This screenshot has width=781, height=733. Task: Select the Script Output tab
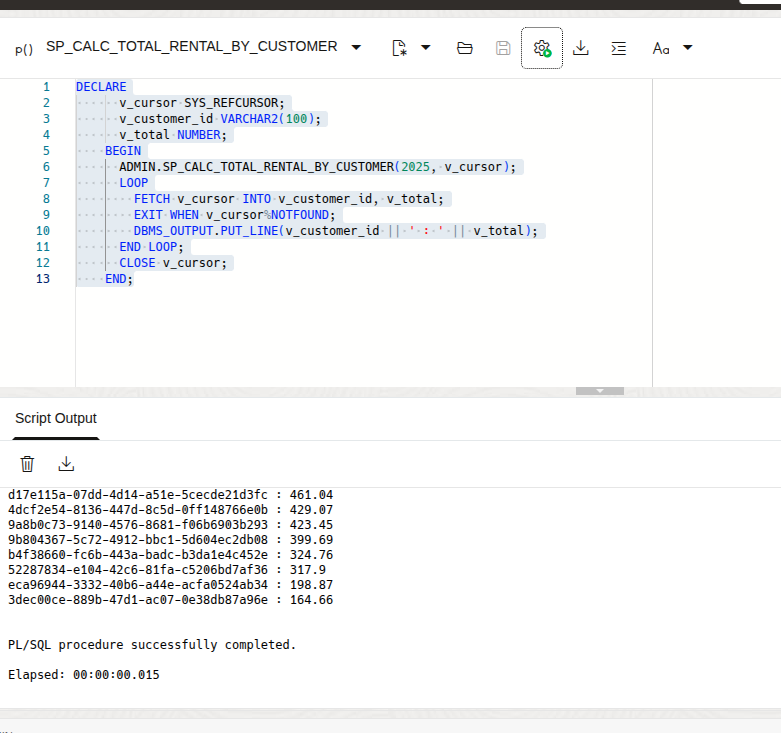coord(56,418)
